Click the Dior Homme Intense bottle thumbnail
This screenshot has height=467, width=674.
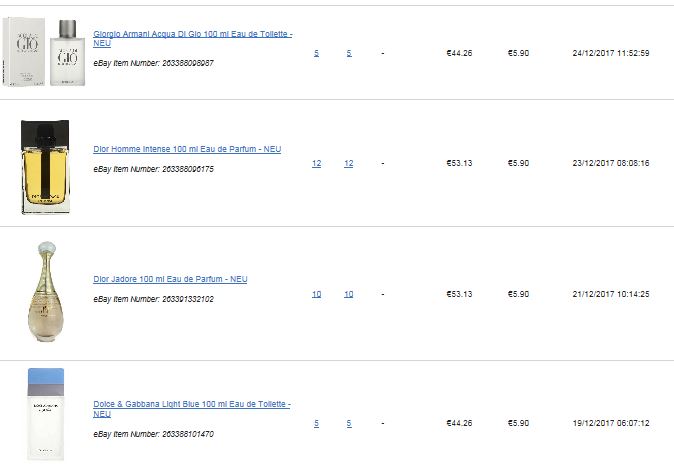point(45,167)
